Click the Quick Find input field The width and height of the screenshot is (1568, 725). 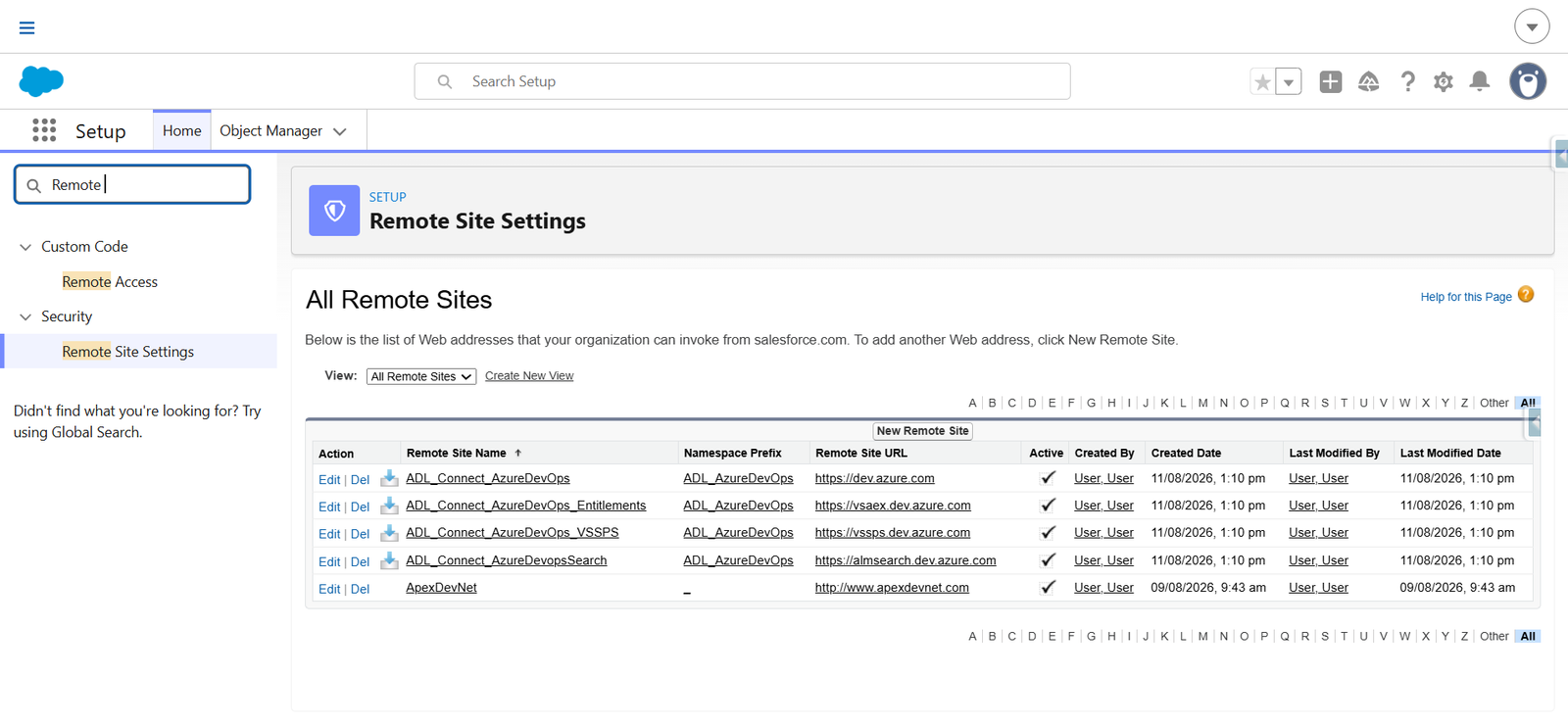pyautogui.click(x=132, y=184)
